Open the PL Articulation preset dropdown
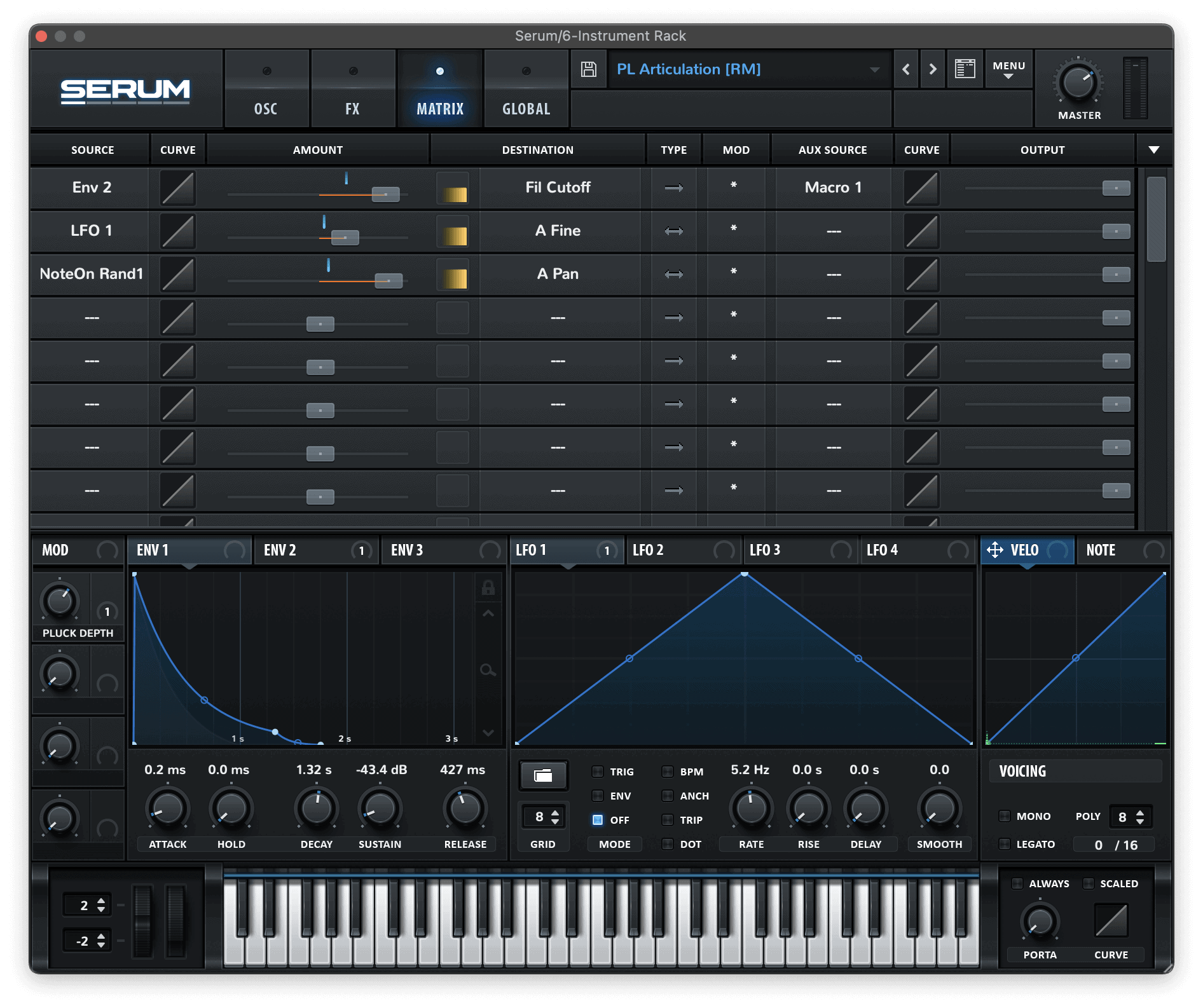The height and width of the screenshot is (1008, 1203). tap(875, 69)
